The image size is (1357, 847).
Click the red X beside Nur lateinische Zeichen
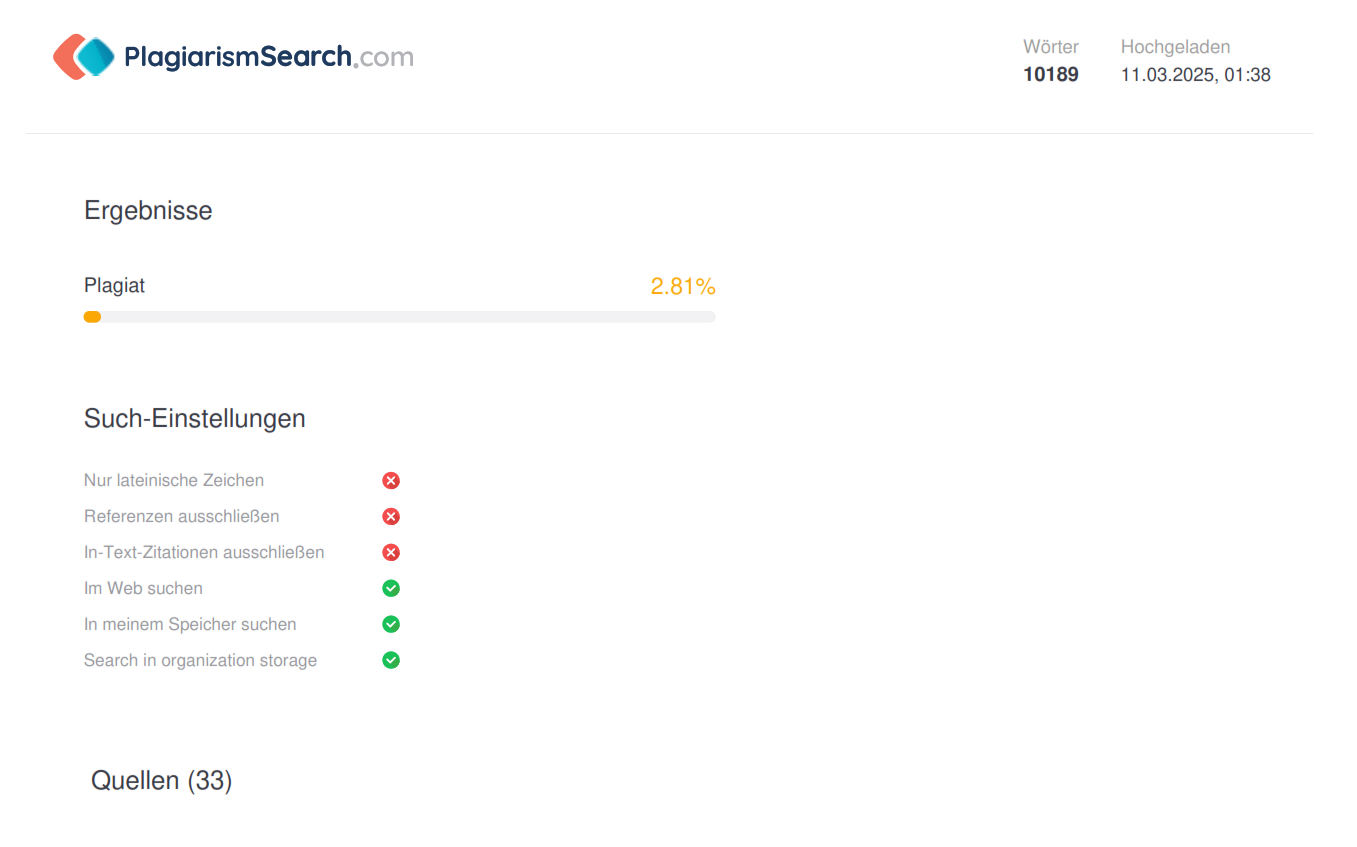pyautogui.click(x=391, y=481)
